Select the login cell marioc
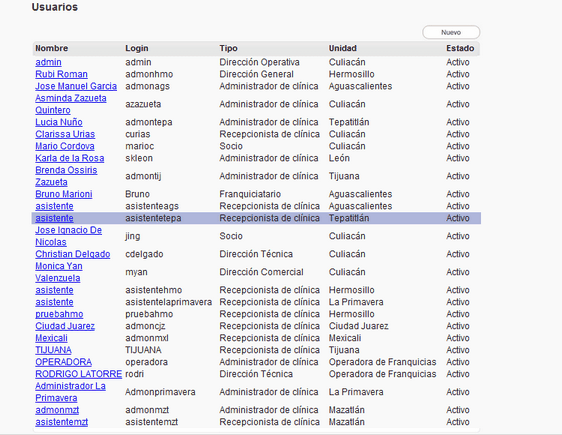 (x=139, y=146)
